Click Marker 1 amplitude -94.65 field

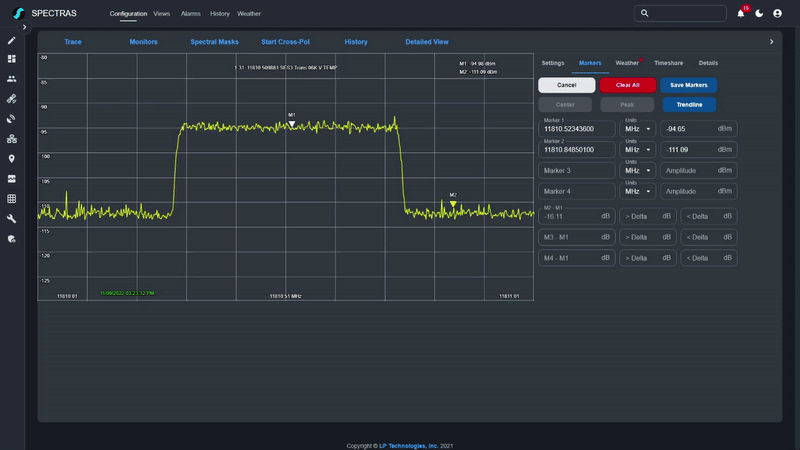[x=698, y=129]
